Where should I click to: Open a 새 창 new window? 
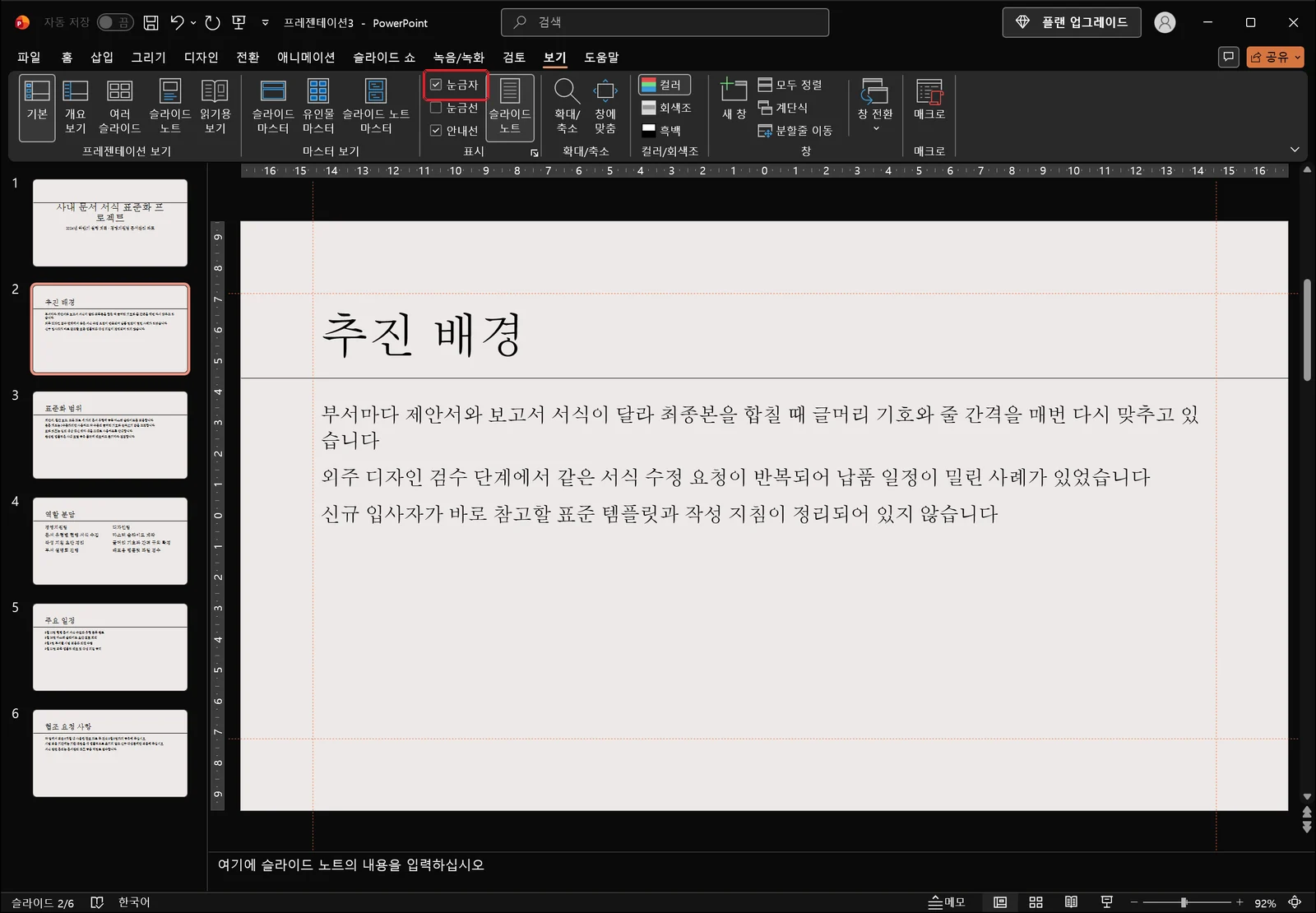[734, 99]
